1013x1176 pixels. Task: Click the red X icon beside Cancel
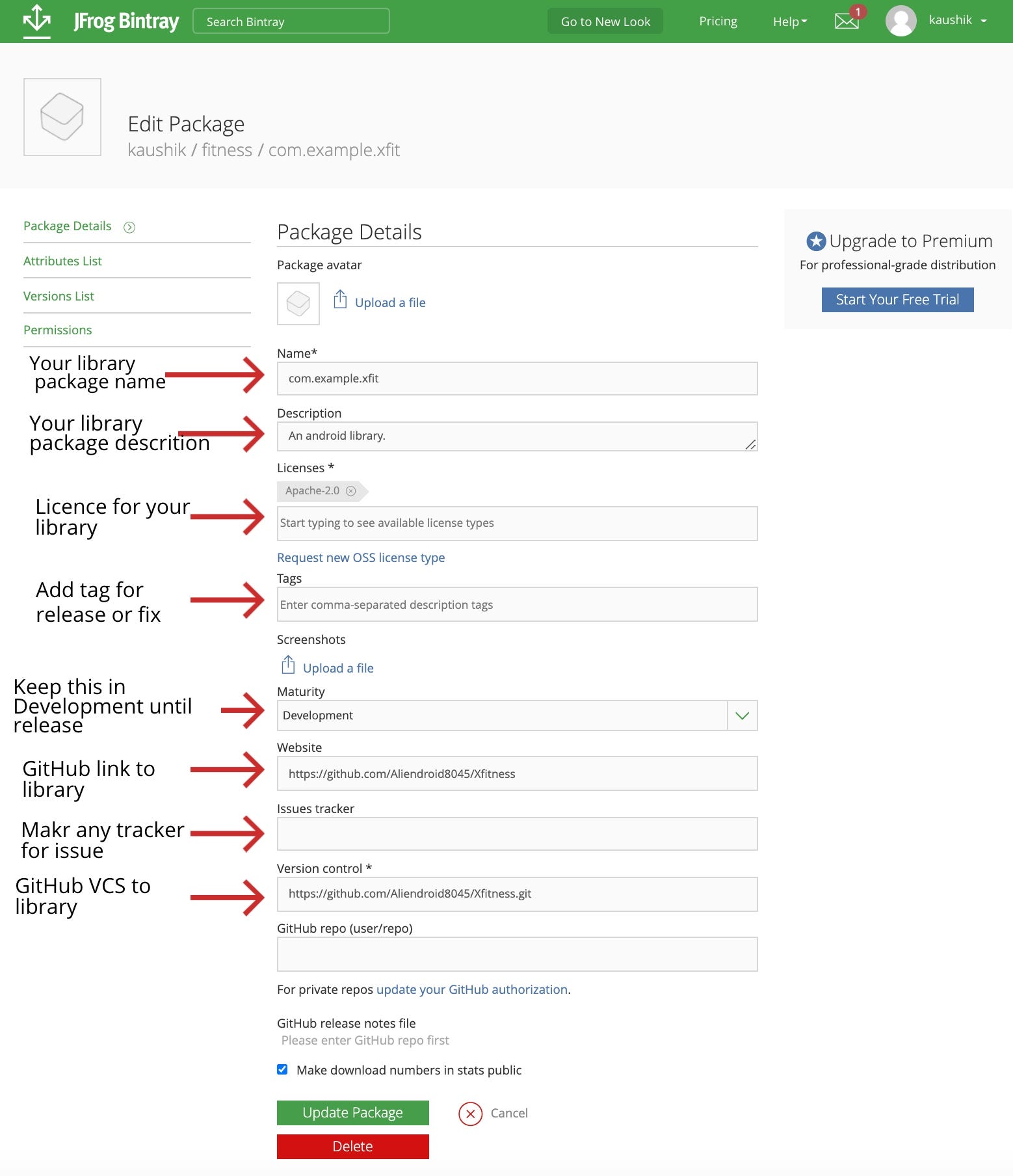point(470,1113)
